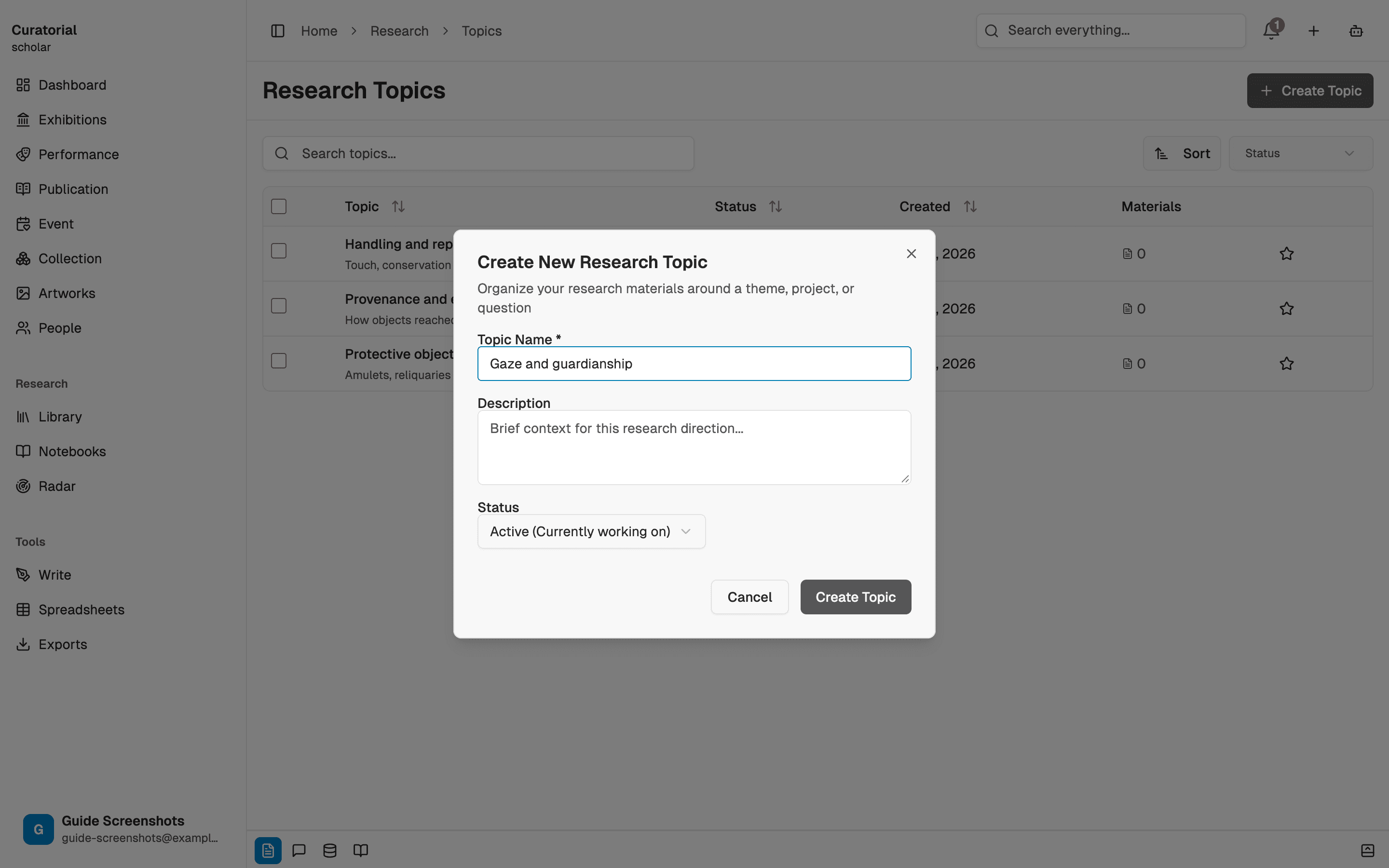1389x868 pixels.
Task: Sort by Status column arrows
Action: (776, 207)
